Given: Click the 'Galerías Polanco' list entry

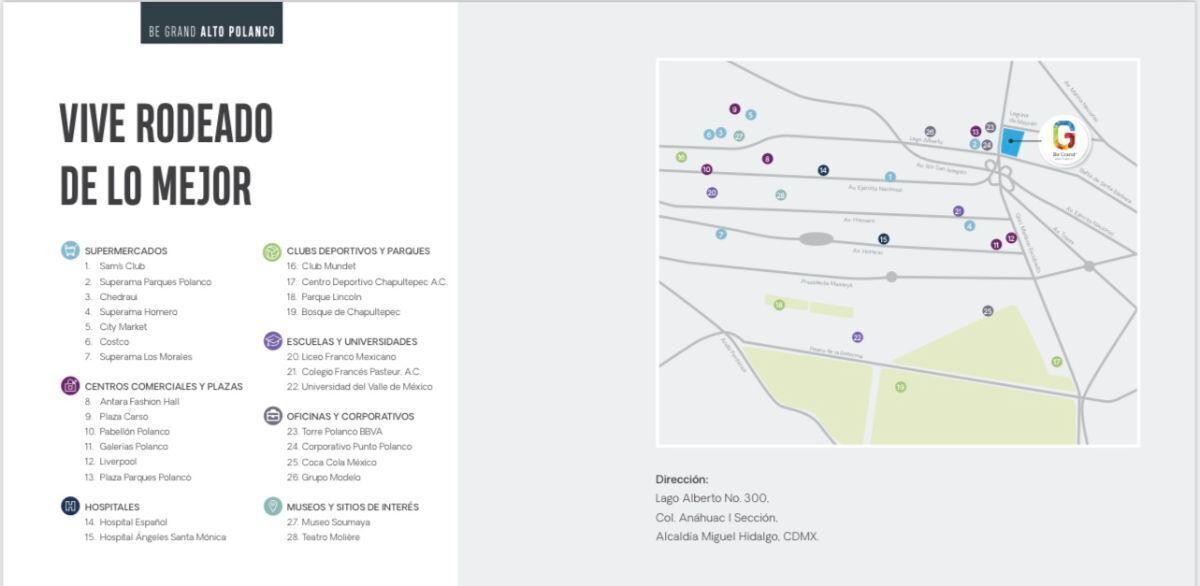Looking at the screenshot, I should point(126,447).
